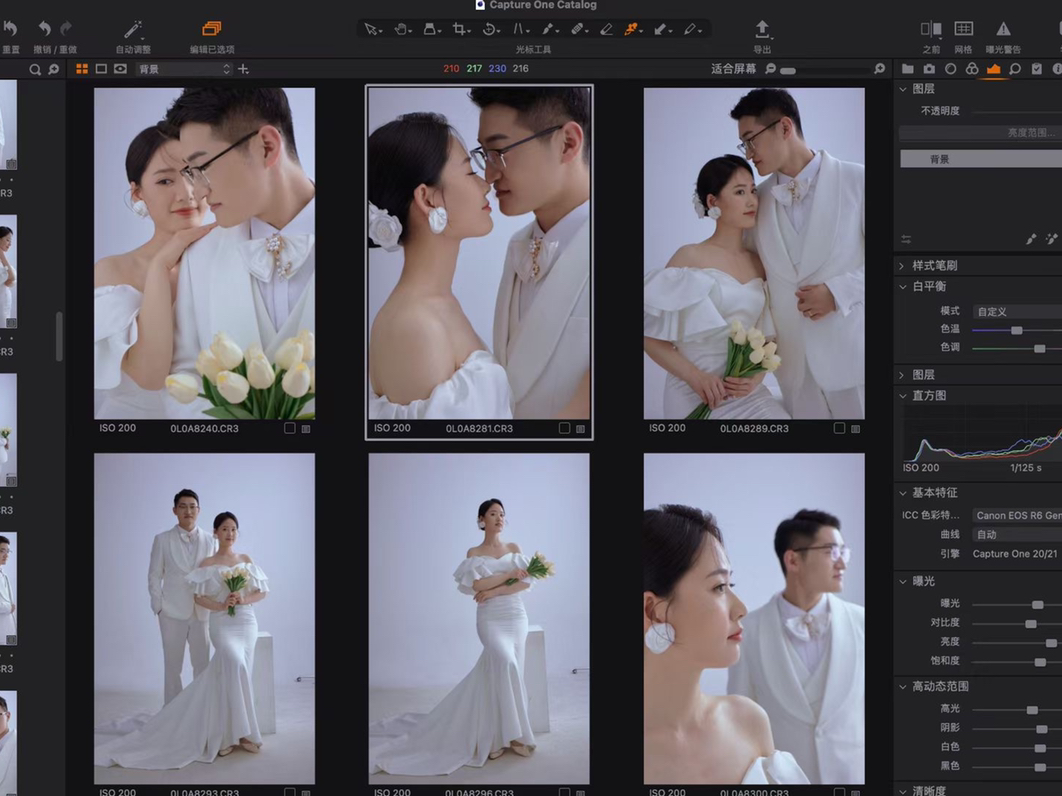Screen dimensions: 1062x796
Task: Select the Pan hand tool
Action: tap(400, 29)
